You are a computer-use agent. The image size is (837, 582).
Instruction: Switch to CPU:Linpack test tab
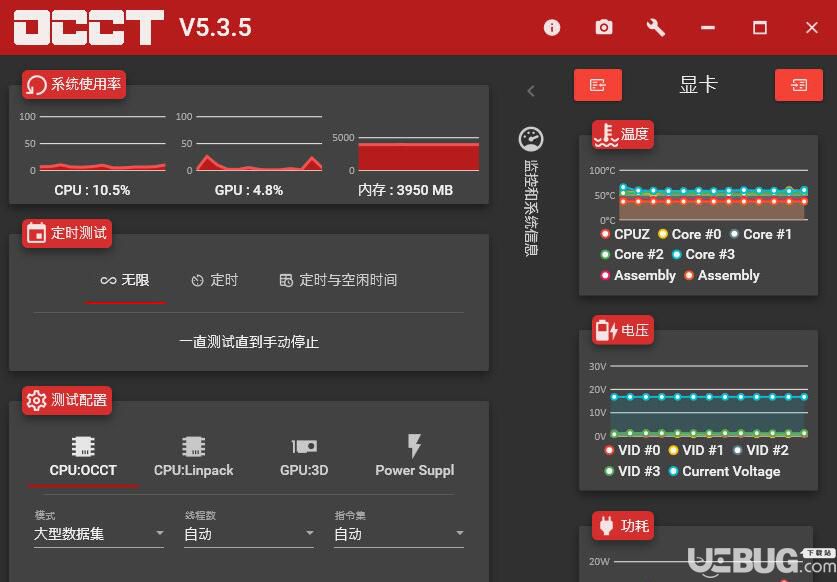pyautogui.click(x=194, y=459)
